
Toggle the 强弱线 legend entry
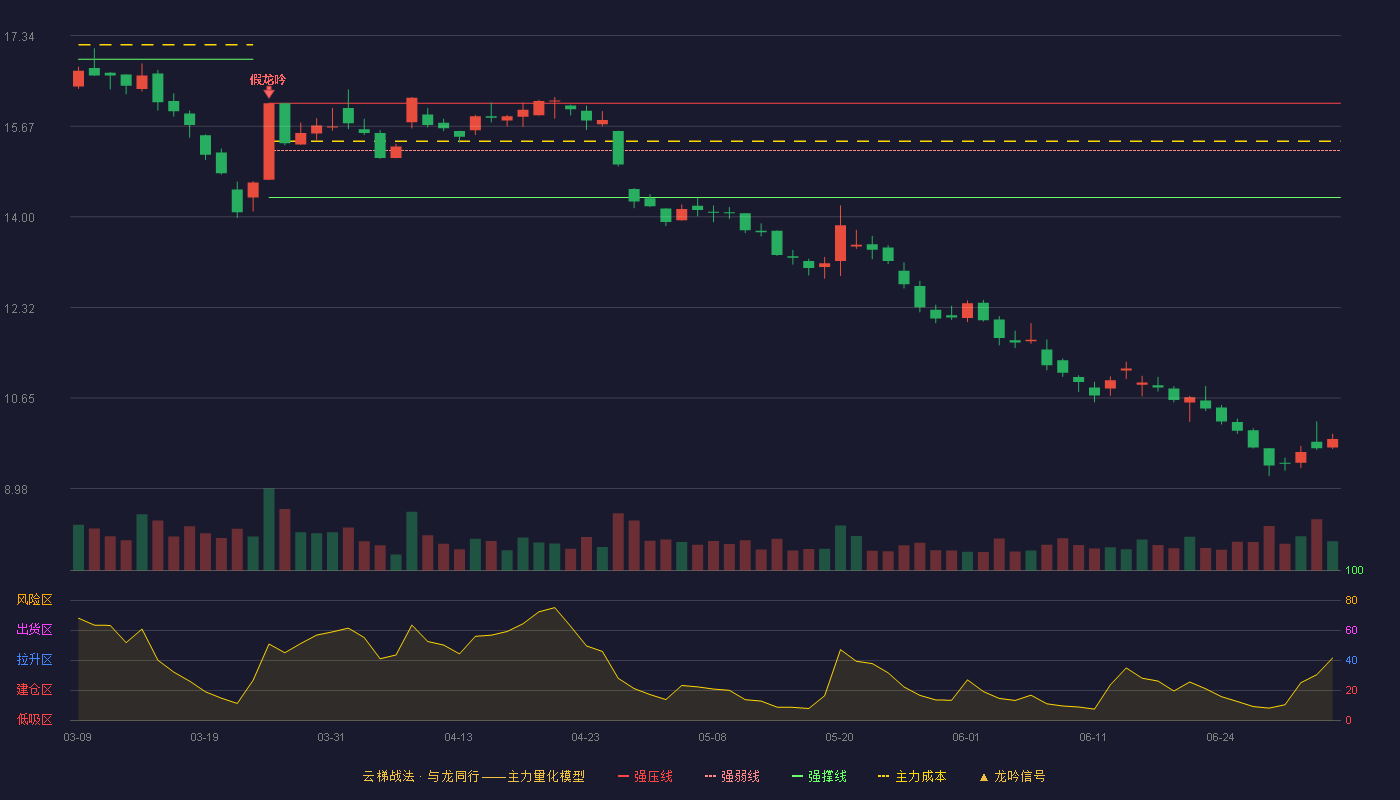pyautogui.click(x=732, y=776)
